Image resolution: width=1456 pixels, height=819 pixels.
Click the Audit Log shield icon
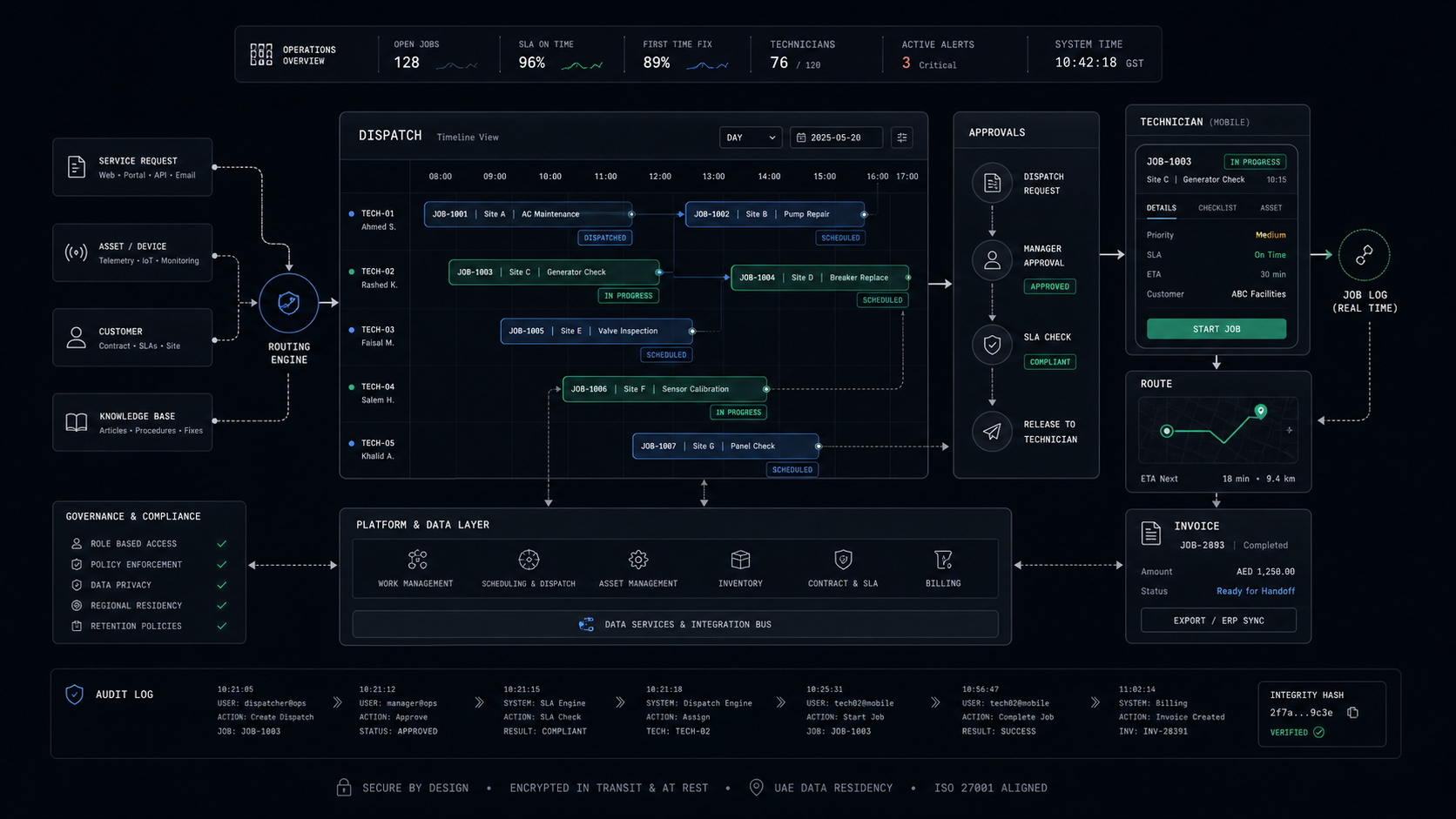75,695
